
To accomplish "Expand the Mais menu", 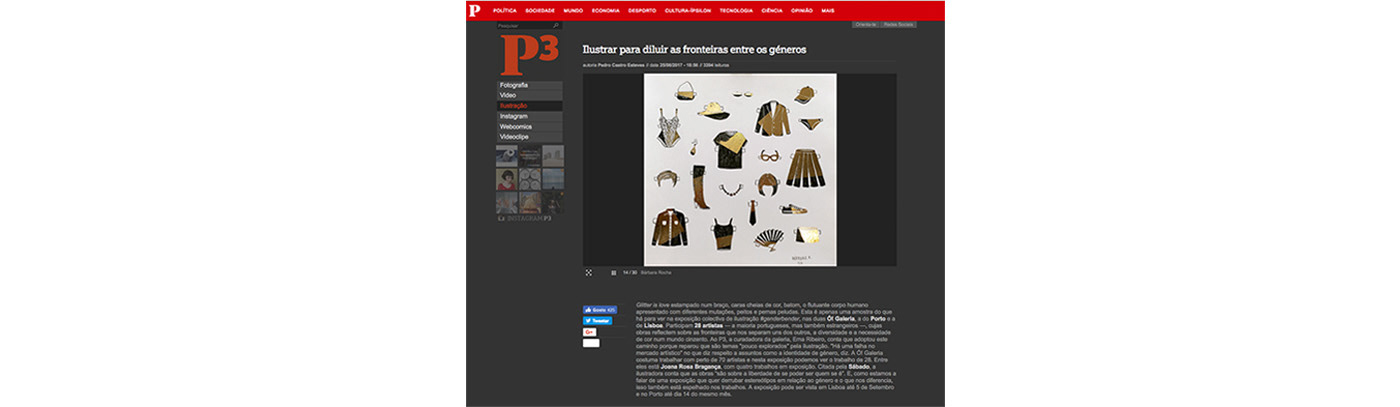I will point(828,10).
